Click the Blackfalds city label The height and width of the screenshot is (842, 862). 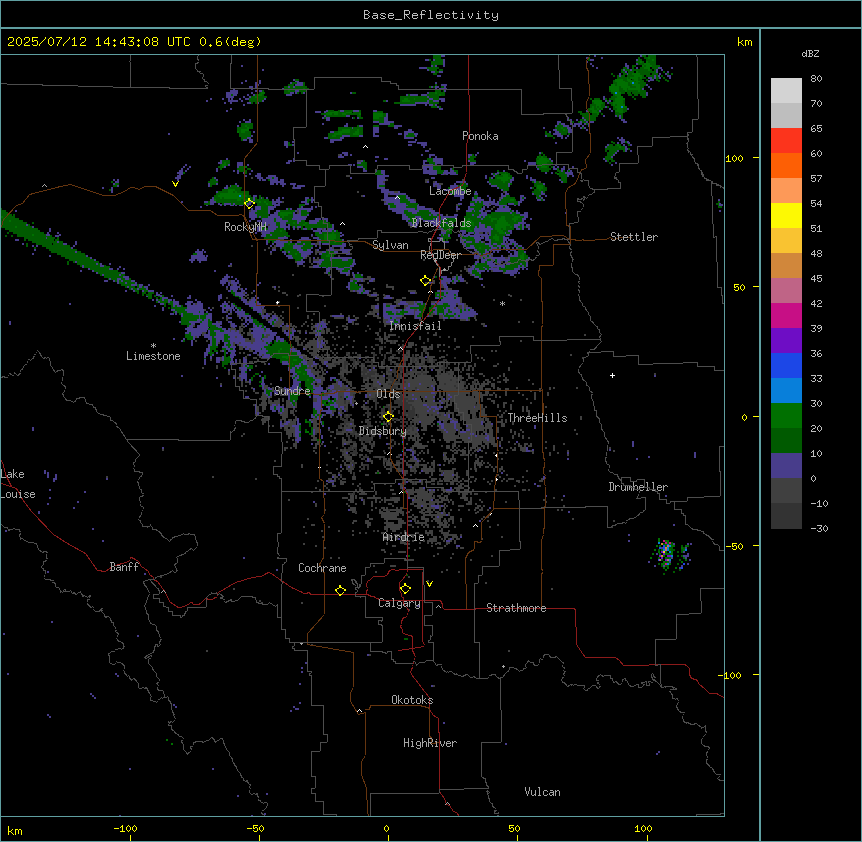tap(441, 223)
